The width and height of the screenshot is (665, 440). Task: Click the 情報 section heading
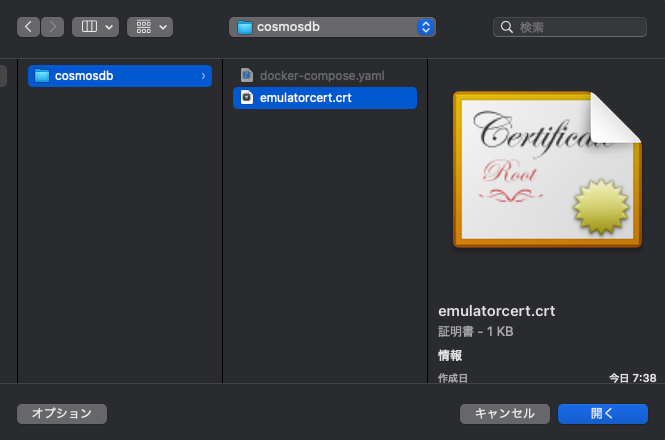(450, 355)
